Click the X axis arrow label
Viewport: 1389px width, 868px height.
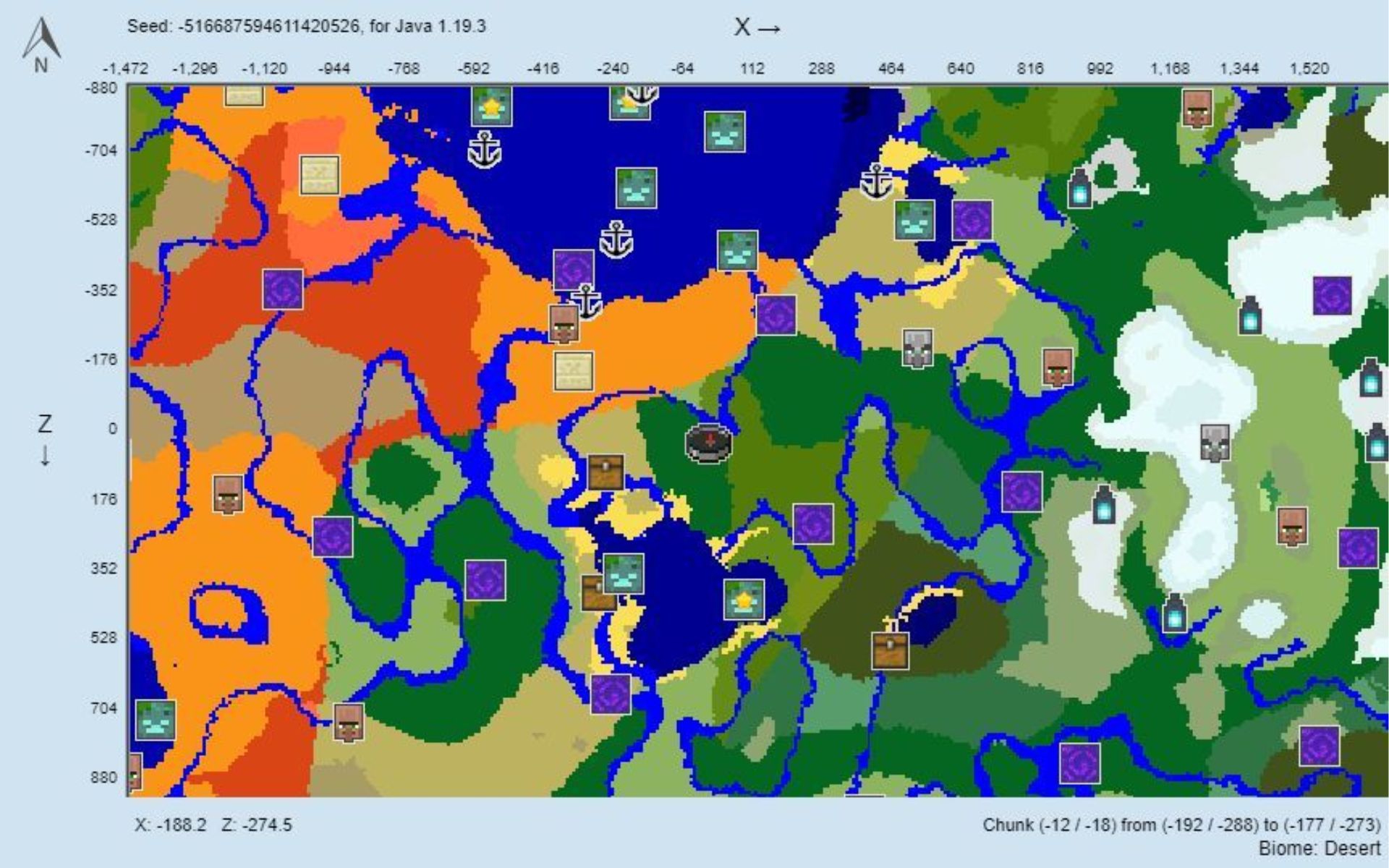[x=757, y=27]
